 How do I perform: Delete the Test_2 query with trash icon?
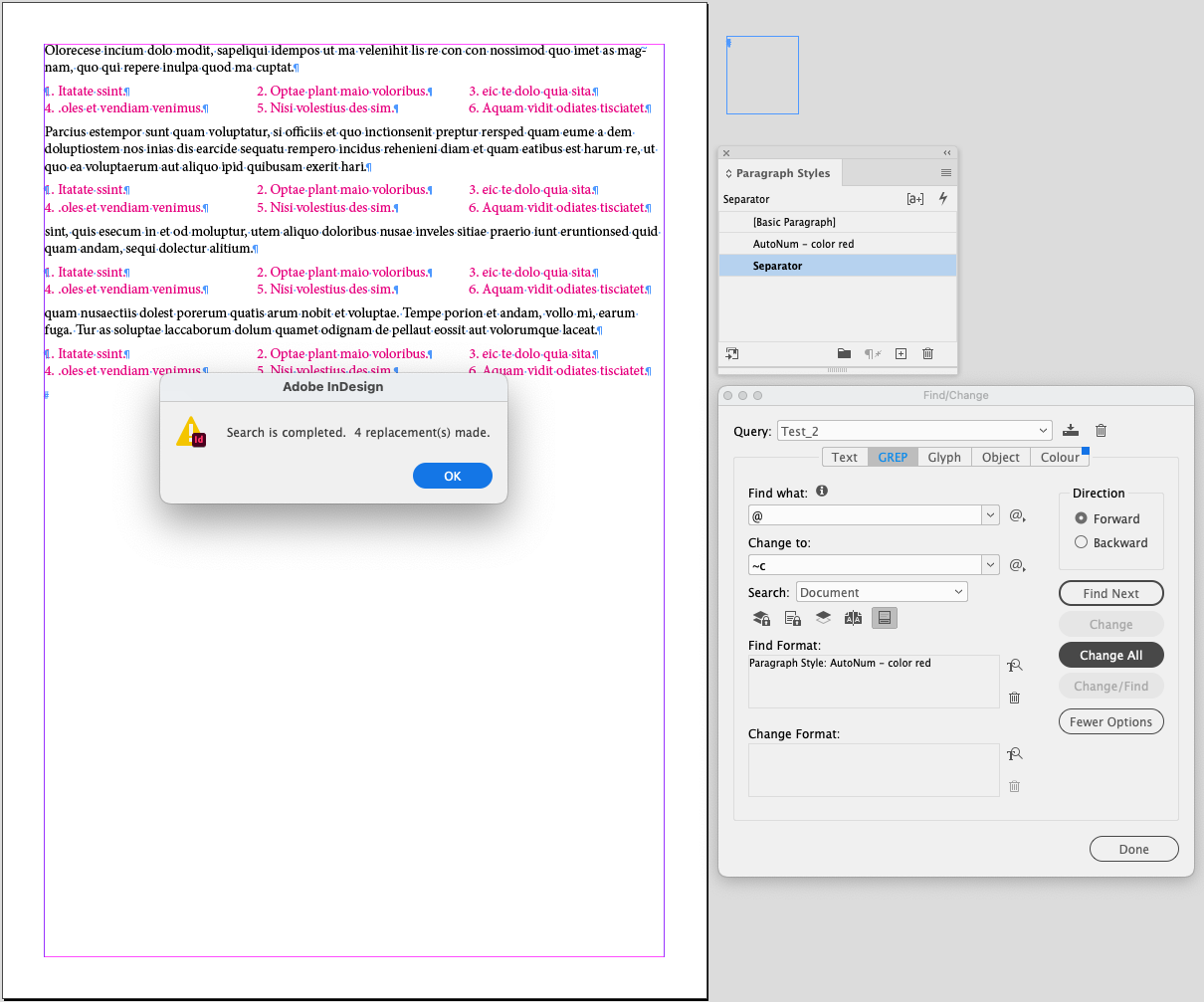pyautogui.click(x=1101, y=430)
